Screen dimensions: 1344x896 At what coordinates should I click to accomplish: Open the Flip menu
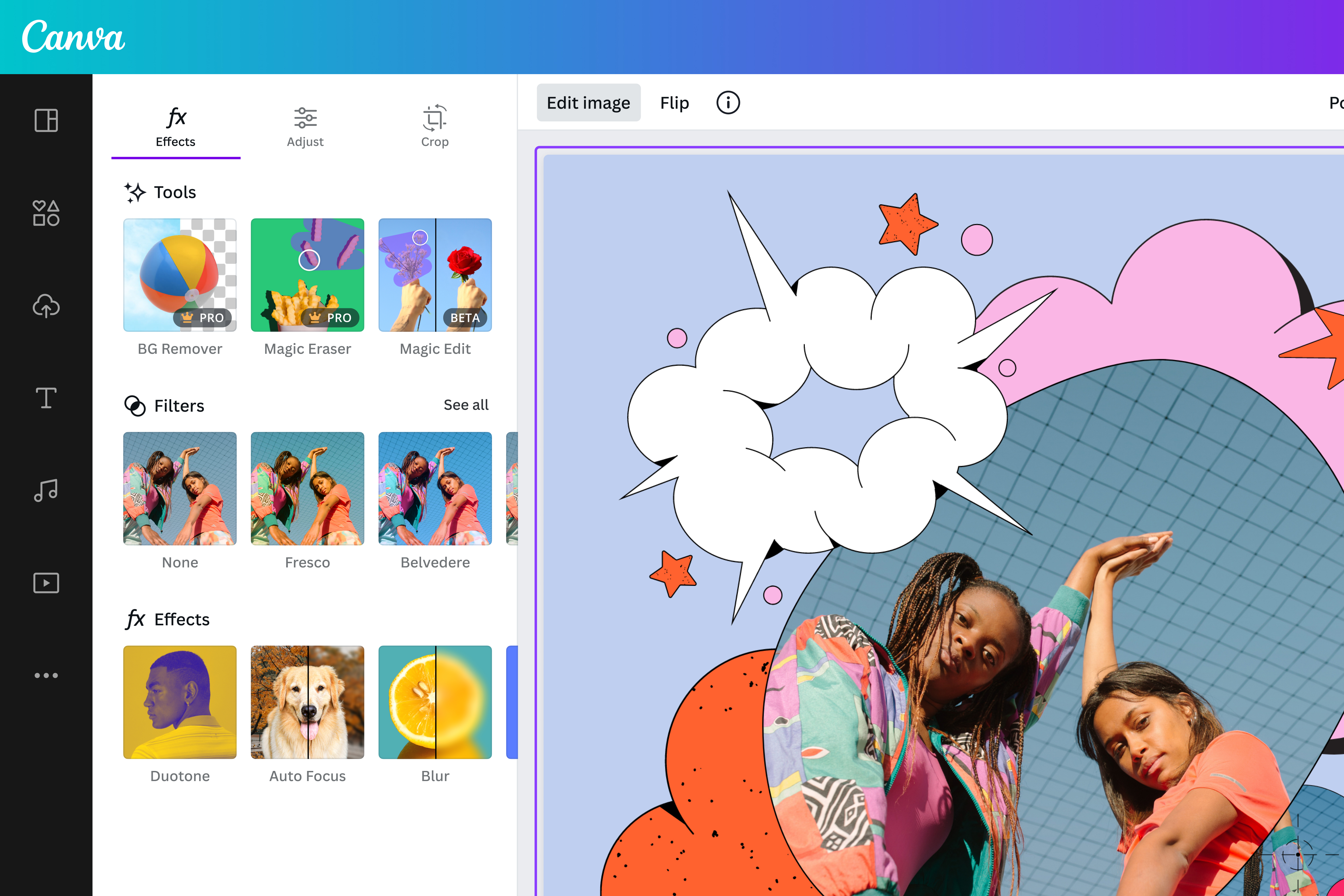674,103
